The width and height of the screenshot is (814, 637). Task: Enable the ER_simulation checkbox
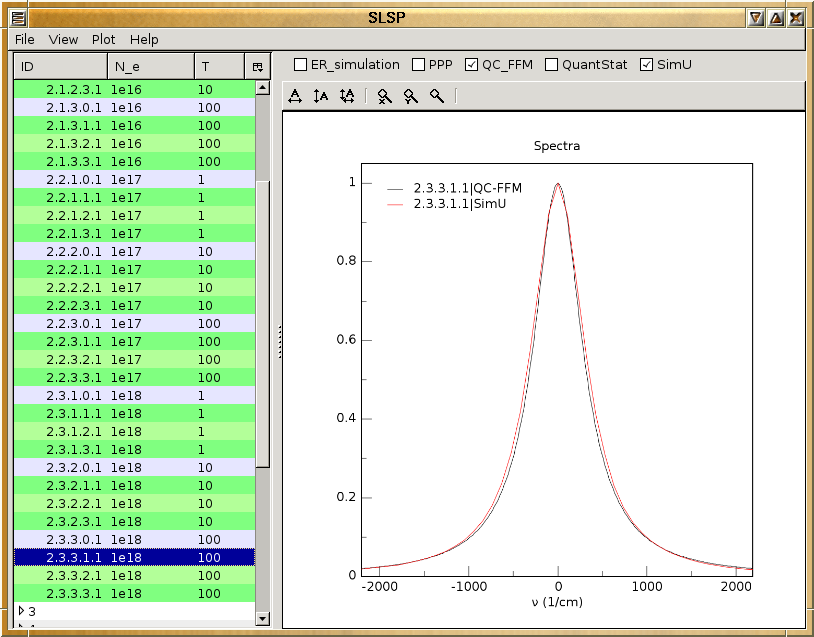click(301, 65)
